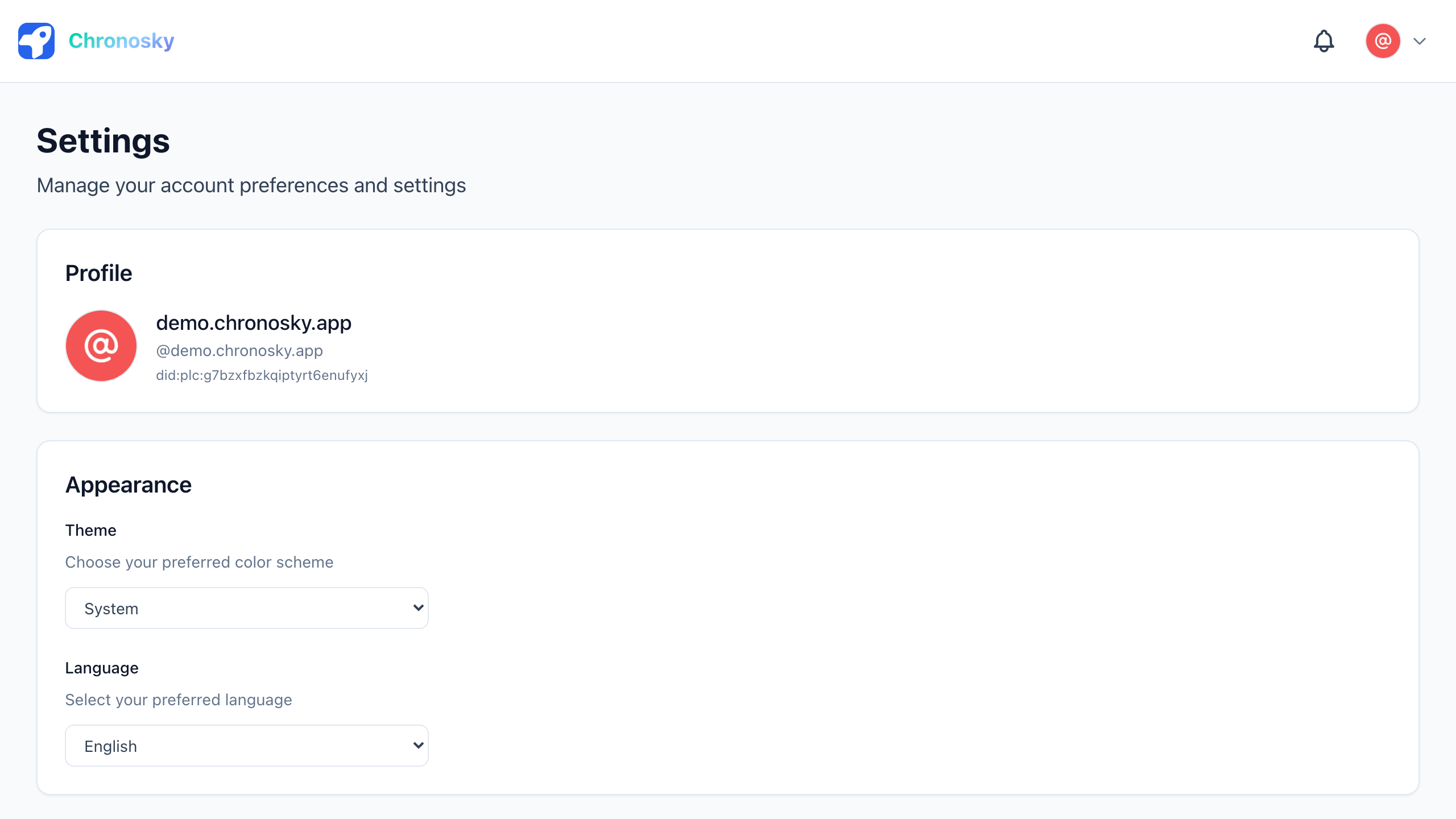Click the Chronosky rocket logo icon
This screenshot has height=819, width=1456.
tap(36, 41)
